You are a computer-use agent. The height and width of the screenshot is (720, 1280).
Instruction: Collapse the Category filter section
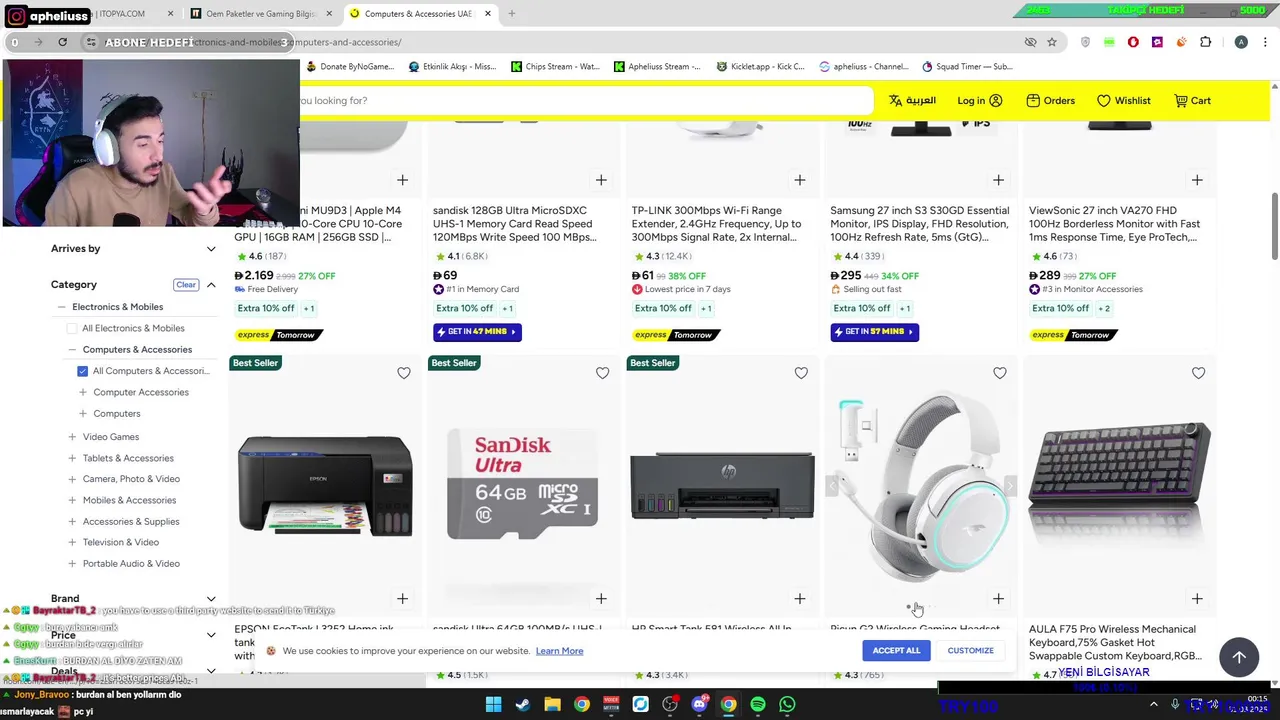point(211,285)
